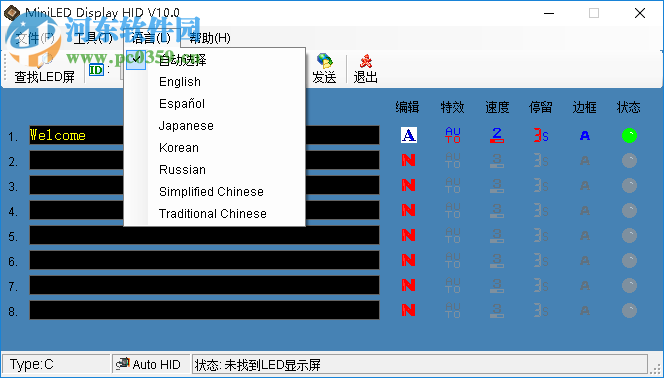The width and height of the screenshot is (664, 378).
Task: Click the border icon for message 1
Action: pyautogui.click(x=585, y=135)
